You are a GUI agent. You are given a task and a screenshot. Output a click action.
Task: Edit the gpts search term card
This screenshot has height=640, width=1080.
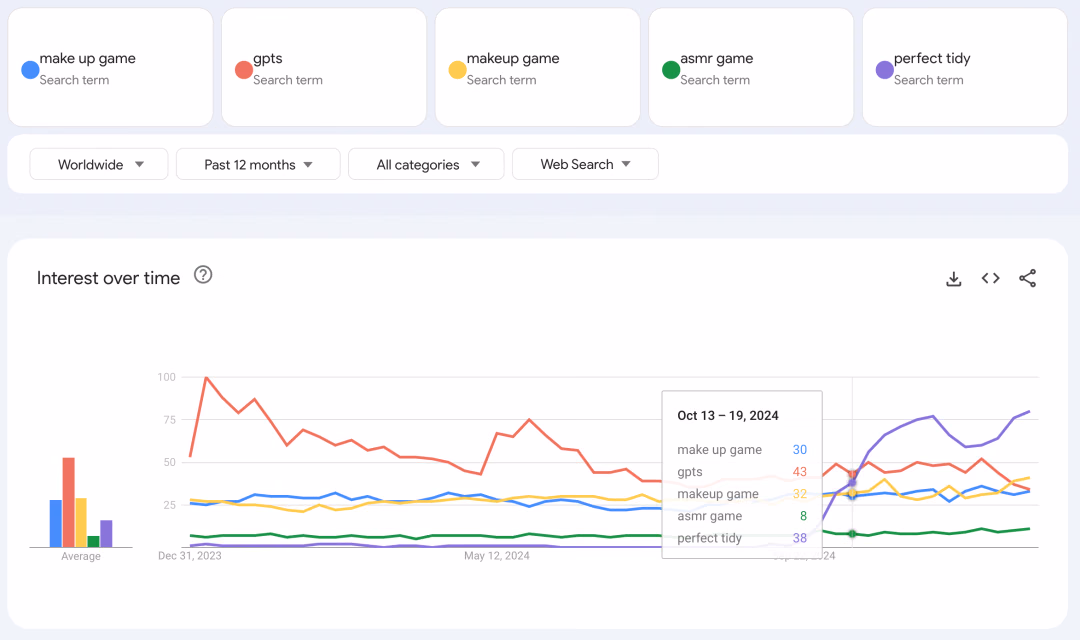click(x=324, y=68)
